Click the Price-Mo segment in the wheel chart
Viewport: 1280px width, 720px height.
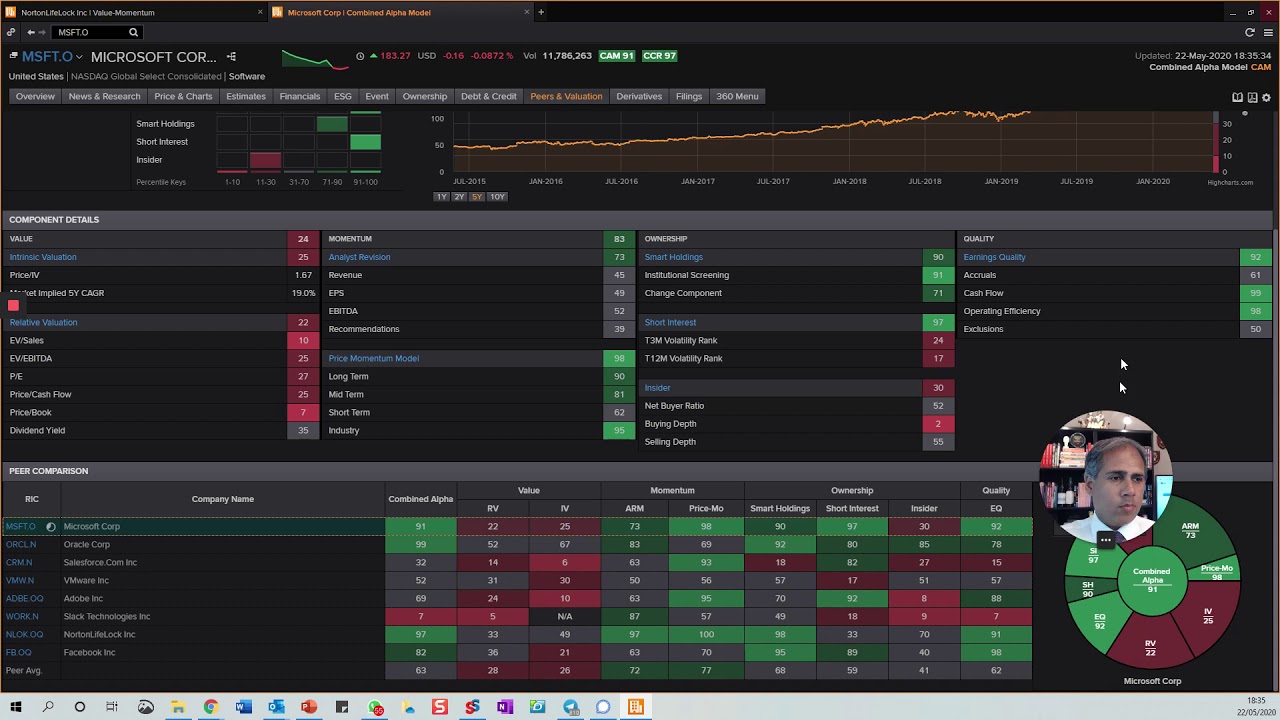pos(1215,573)
